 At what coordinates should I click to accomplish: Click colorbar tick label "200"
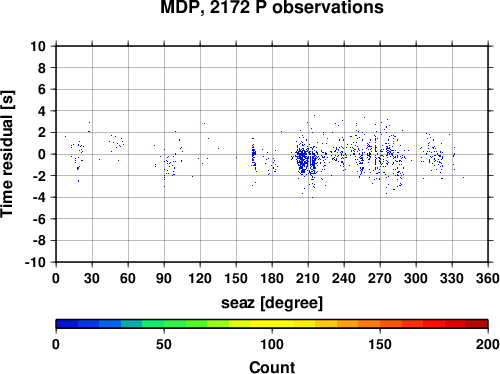point(488,344)
